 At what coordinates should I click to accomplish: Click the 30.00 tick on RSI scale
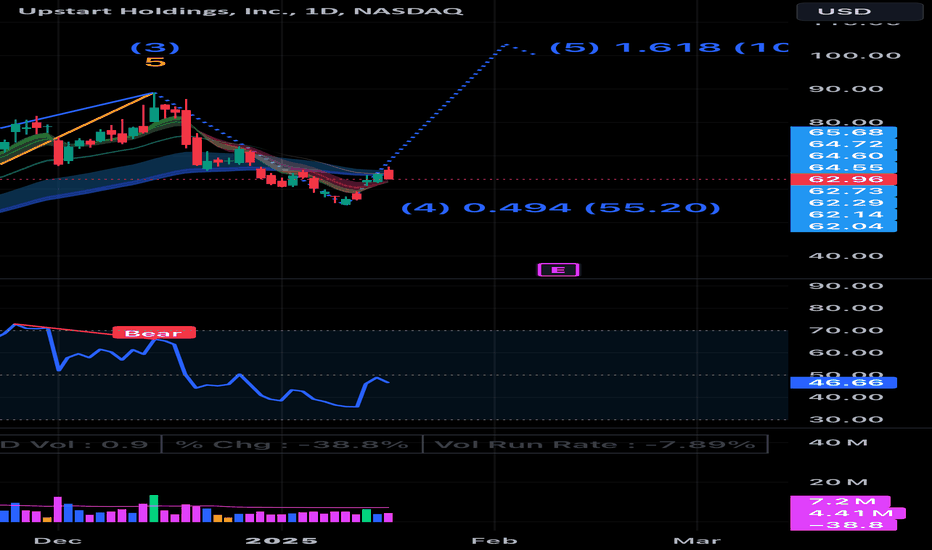tap(846, 420)
